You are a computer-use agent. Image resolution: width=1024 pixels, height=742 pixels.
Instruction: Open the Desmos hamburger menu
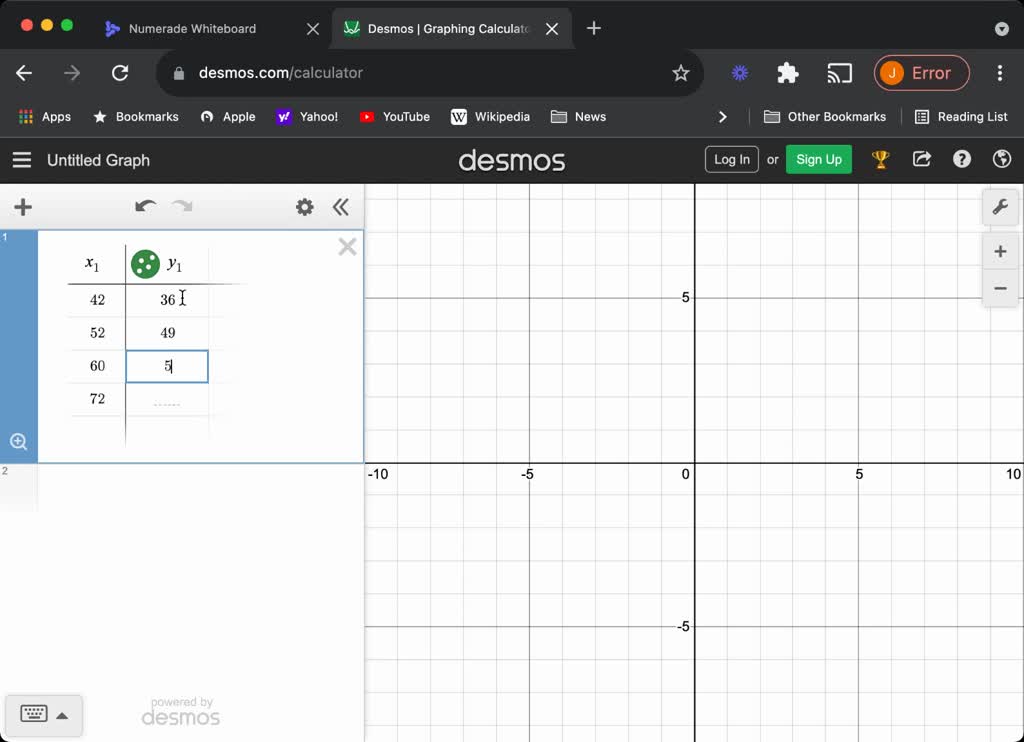(x=21, y=159)
